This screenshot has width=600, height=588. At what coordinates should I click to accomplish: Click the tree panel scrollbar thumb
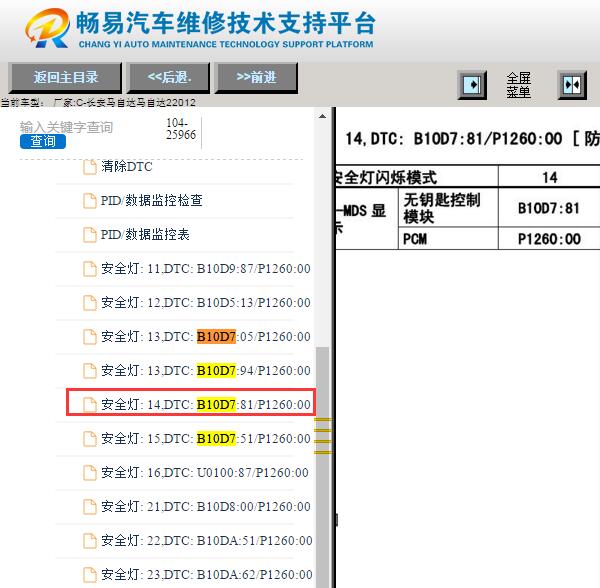click(x=322, y=467)
